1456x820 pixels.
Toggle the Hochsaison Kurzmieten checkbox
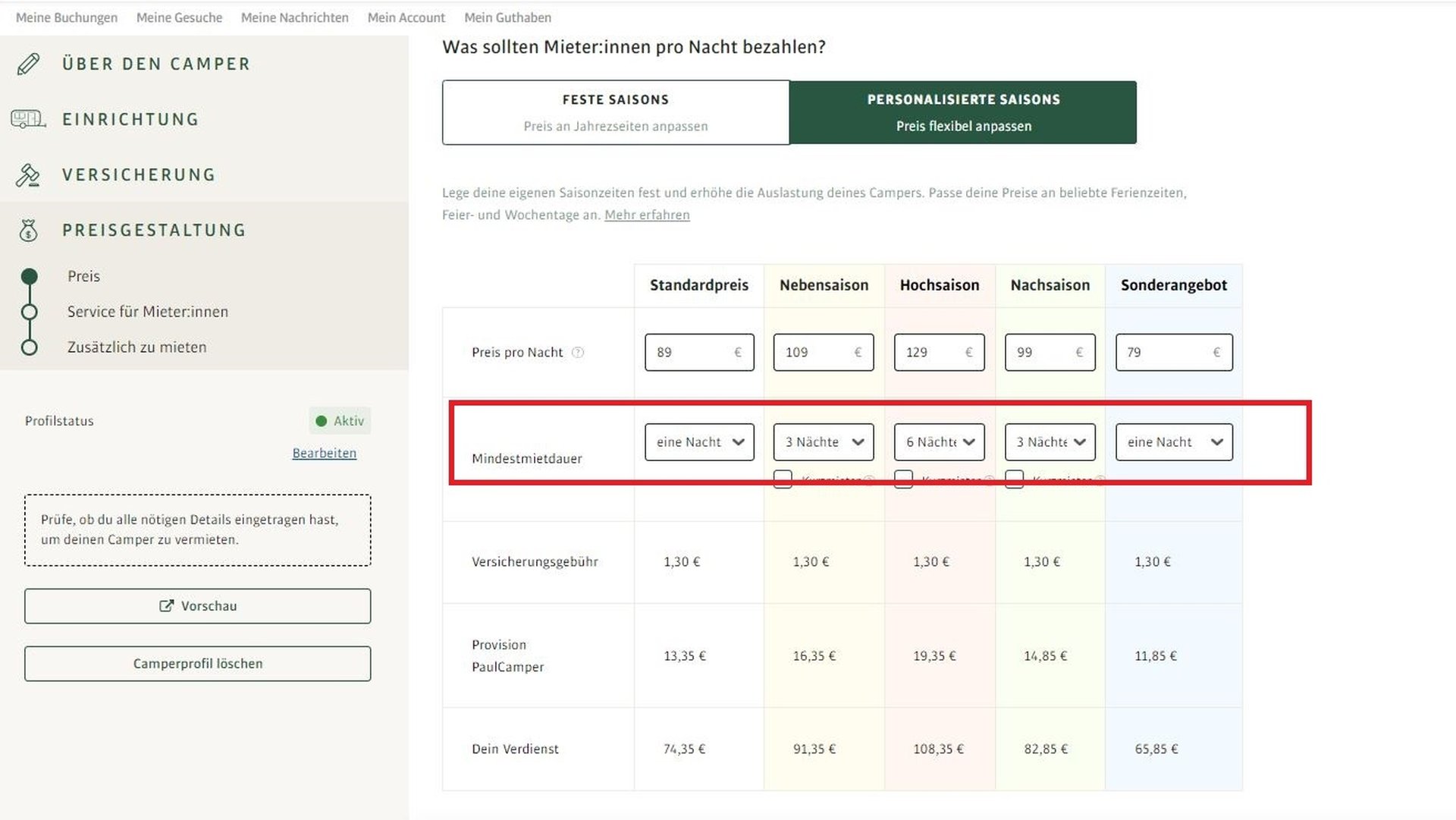(903, 479)
